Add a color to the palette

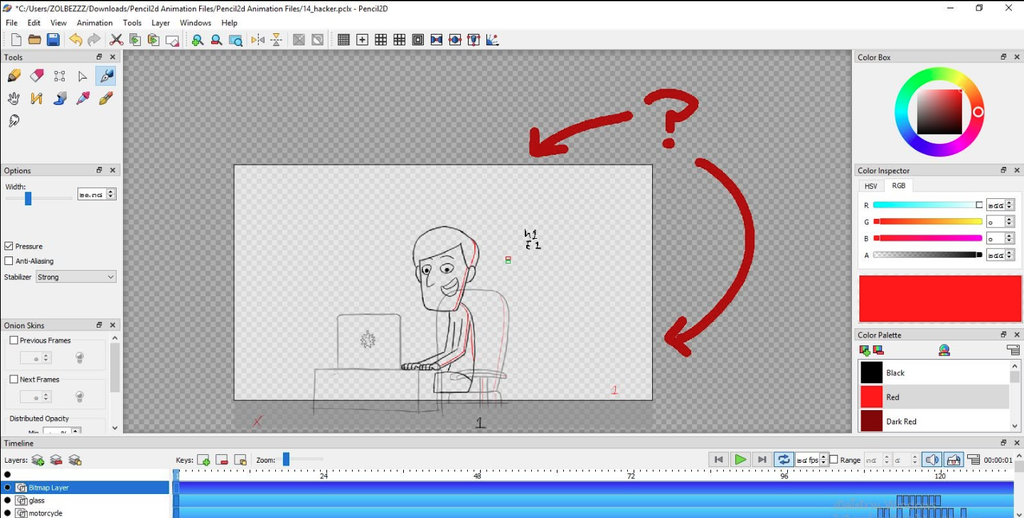click(x=865, y=351)
